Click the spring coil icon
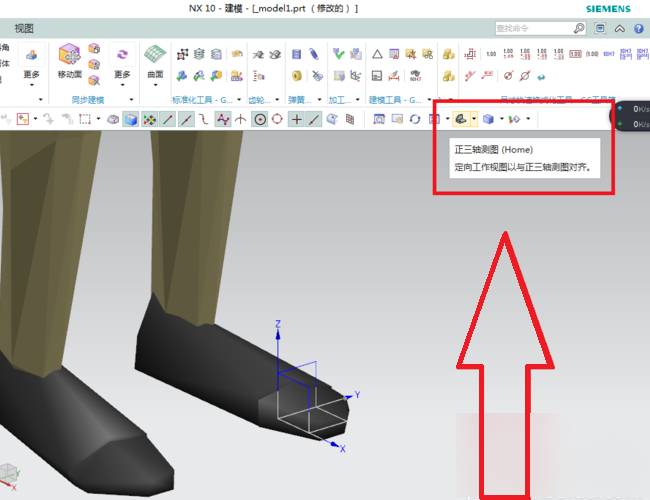Image resolution: width=650 pixels, height=500 pixels. point(314,54)
